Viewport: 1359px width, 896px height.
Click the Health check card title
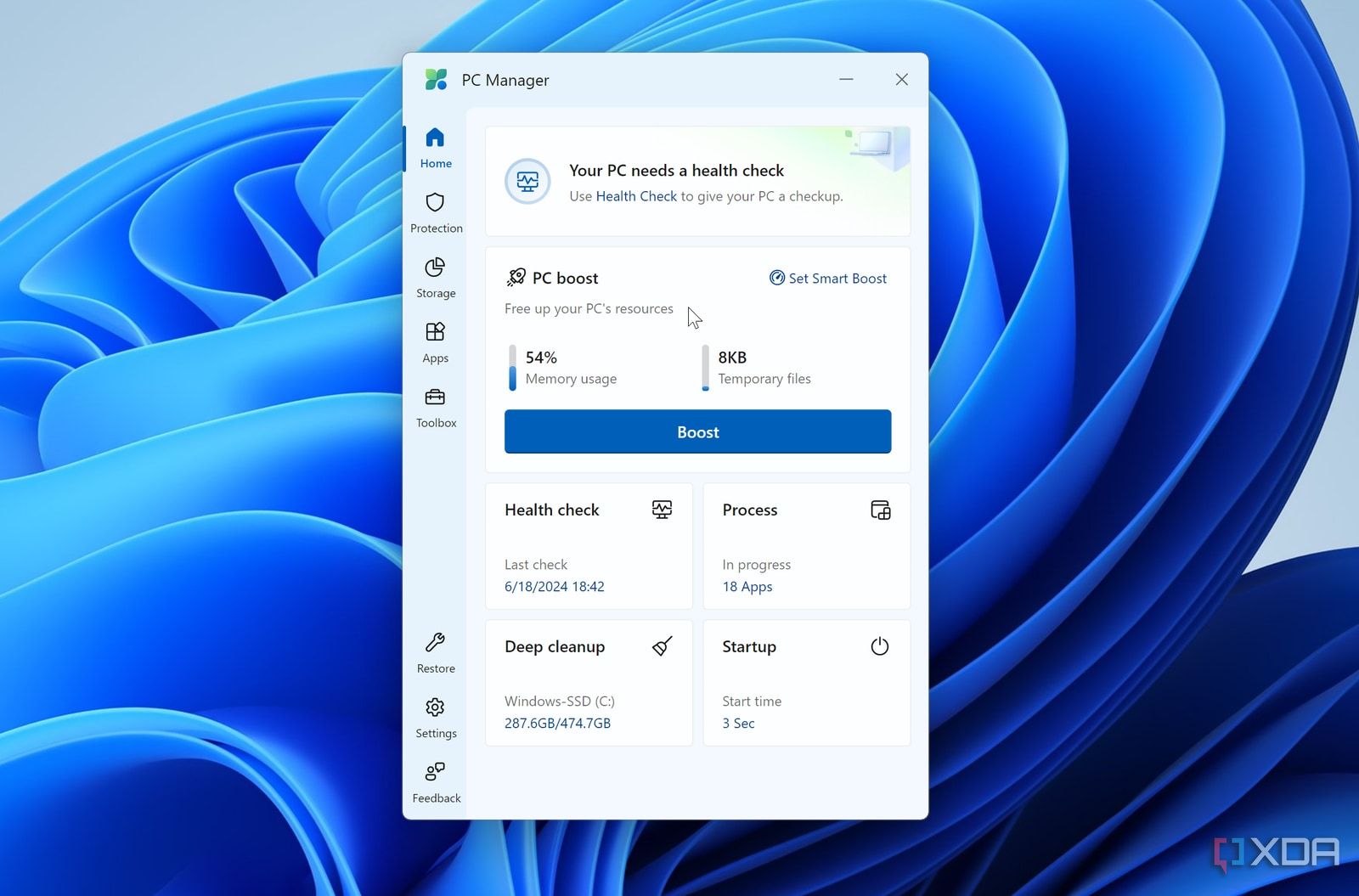[x=552, y=510]
